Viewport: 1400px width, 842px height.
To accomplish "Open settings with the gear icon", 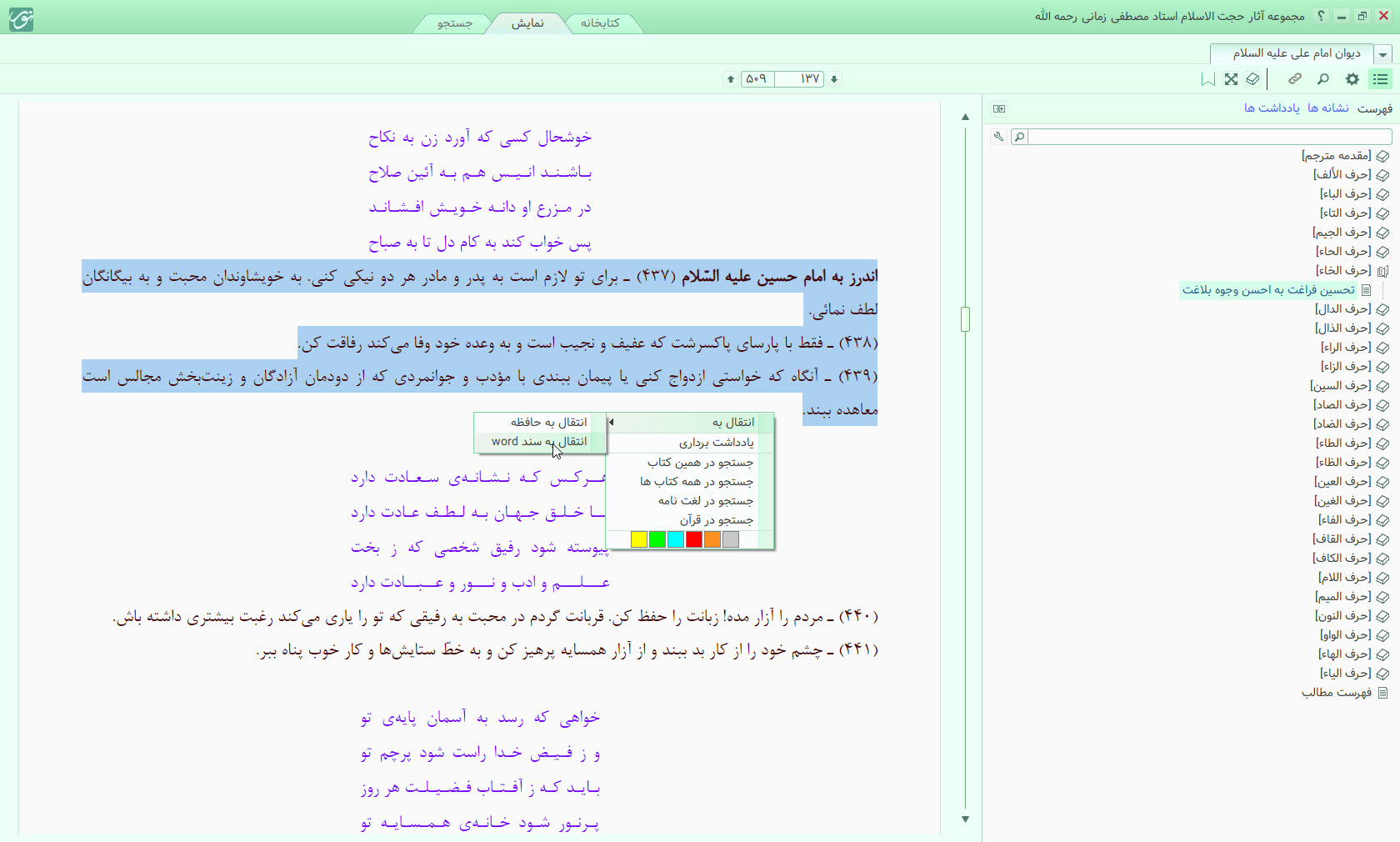I will 1352,79.
